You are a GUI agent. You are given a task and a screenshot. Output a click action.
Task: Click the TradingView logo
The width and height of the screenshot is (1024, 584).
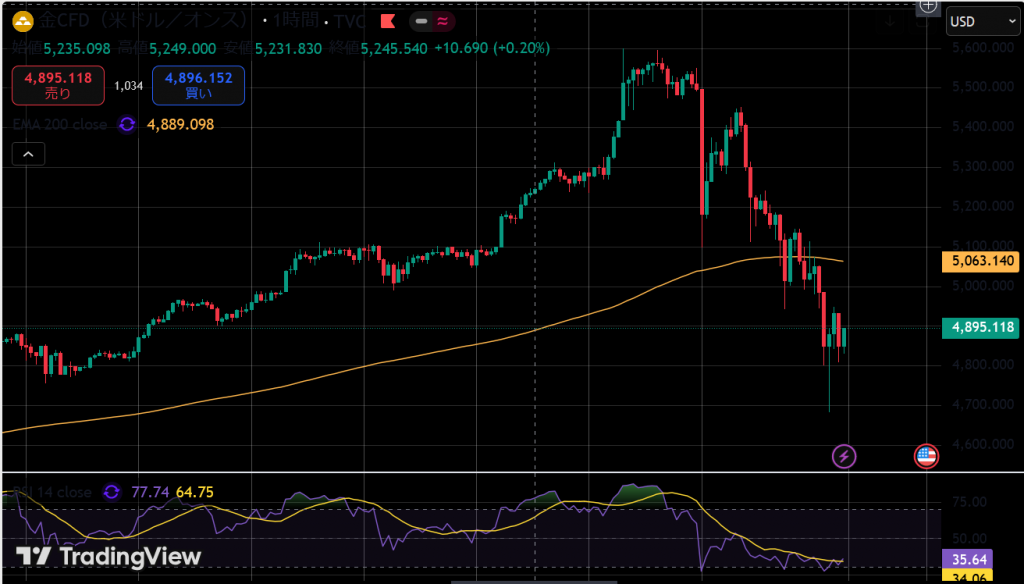pos(109,557)
